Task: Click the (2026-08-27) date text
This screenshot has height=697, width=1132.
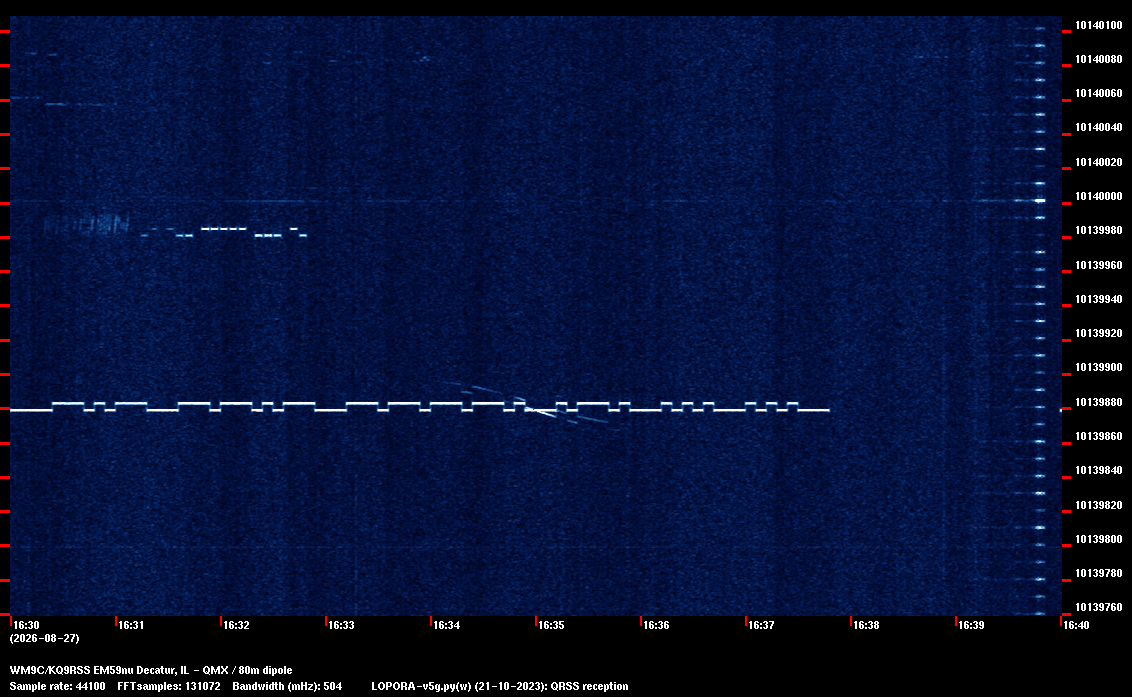Action: (45, 638)
